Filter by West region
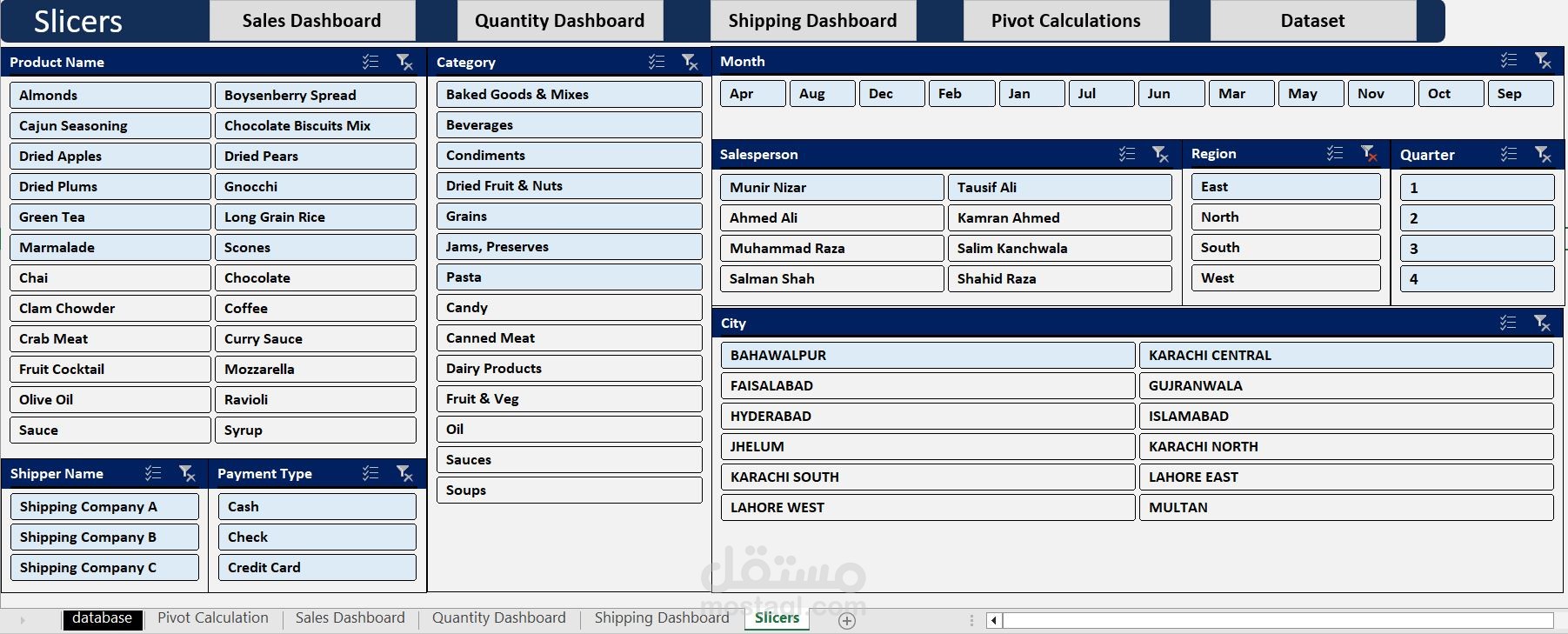Screen dimensions: 1568x634 point(1286,278)
